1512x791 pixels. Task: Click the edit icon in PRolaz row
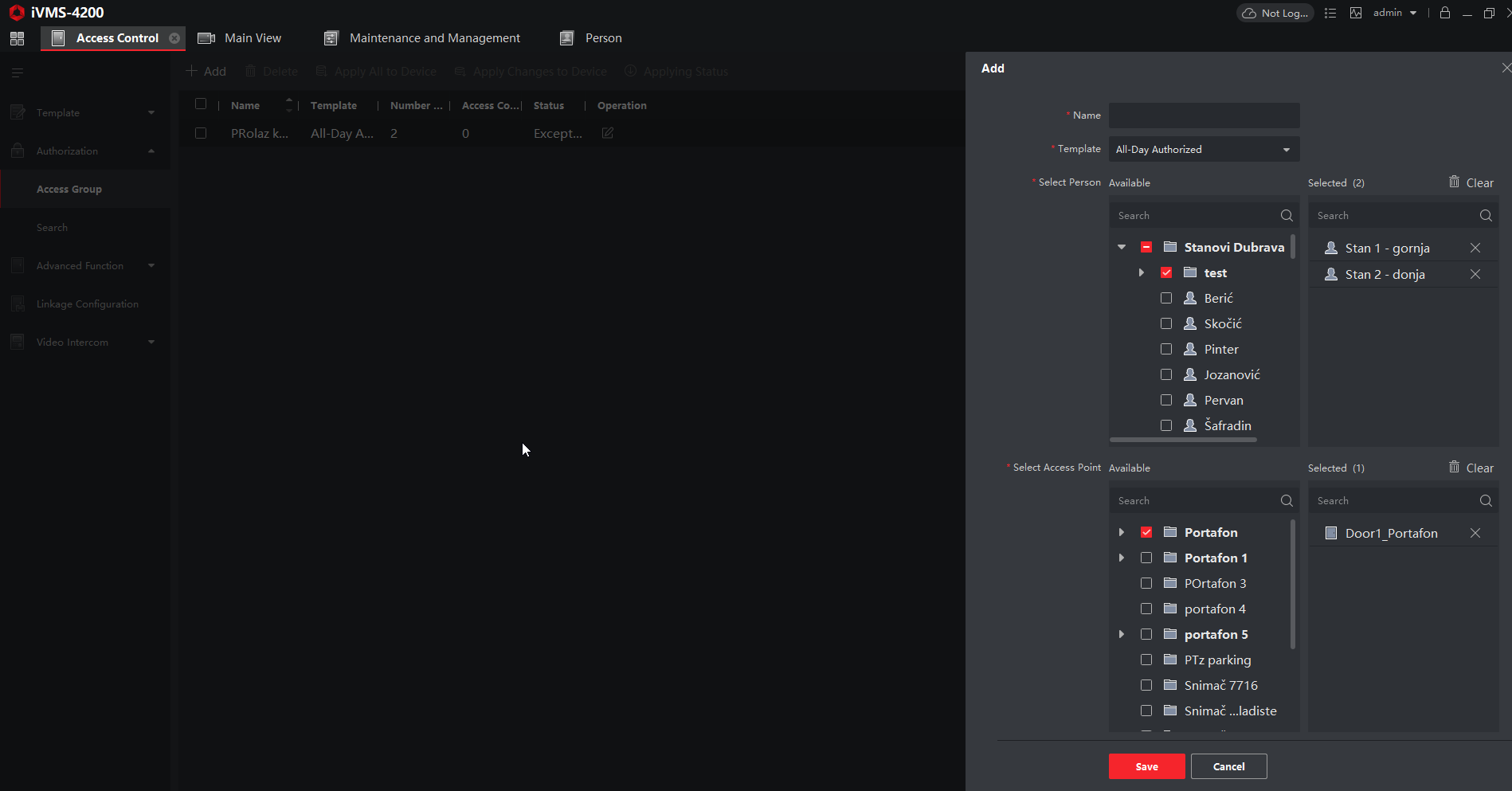(607, 134)
